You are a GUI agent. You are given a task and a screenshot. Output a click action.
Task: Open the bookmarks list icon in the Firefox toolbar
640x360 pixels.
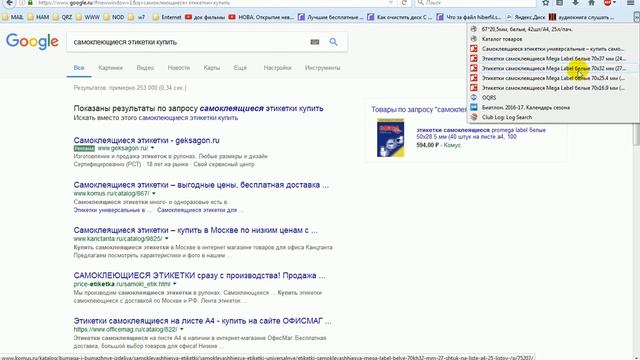pos(560,3)
